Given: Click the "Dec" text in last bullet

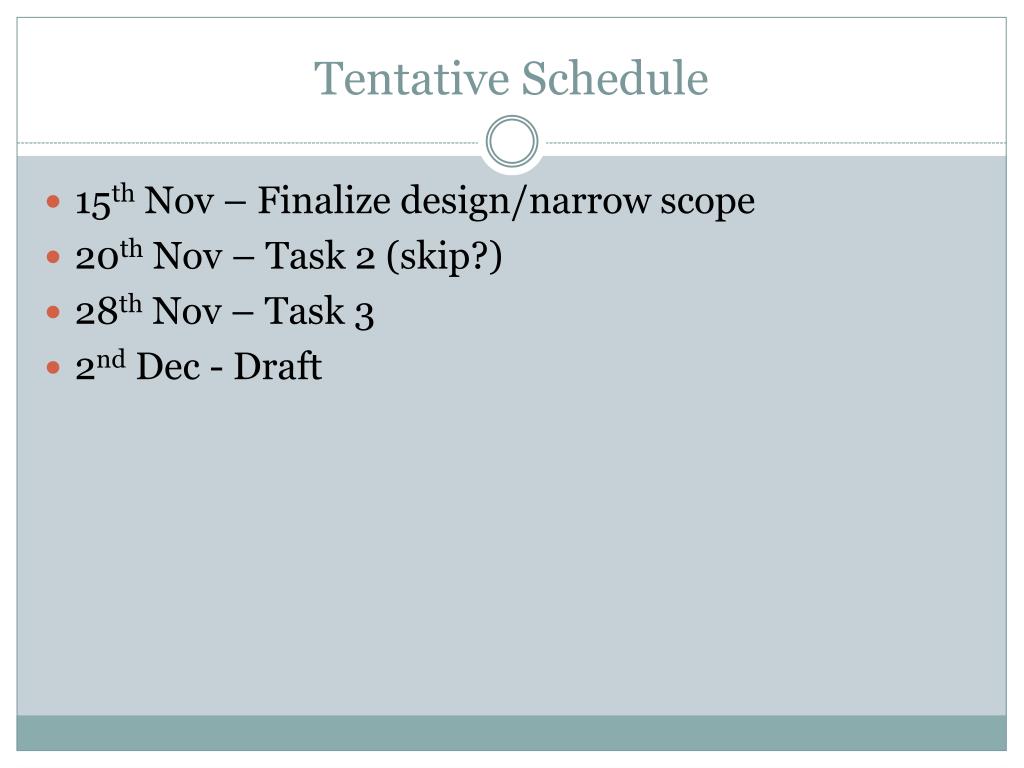Looking at the screenshot, I should point(164,367).
